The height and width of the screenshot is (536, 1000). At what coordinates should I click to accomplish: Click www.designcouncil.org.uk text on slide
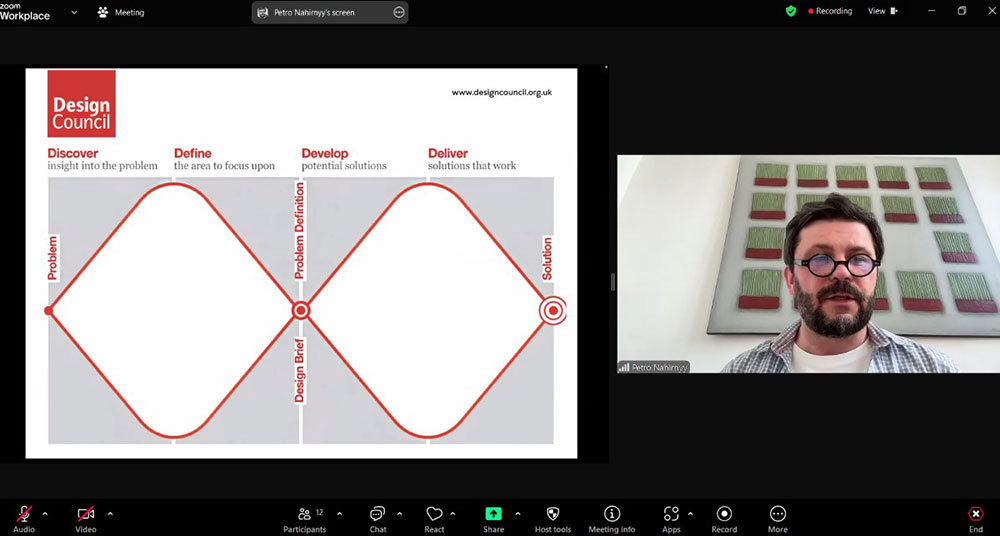coord(502,93)
